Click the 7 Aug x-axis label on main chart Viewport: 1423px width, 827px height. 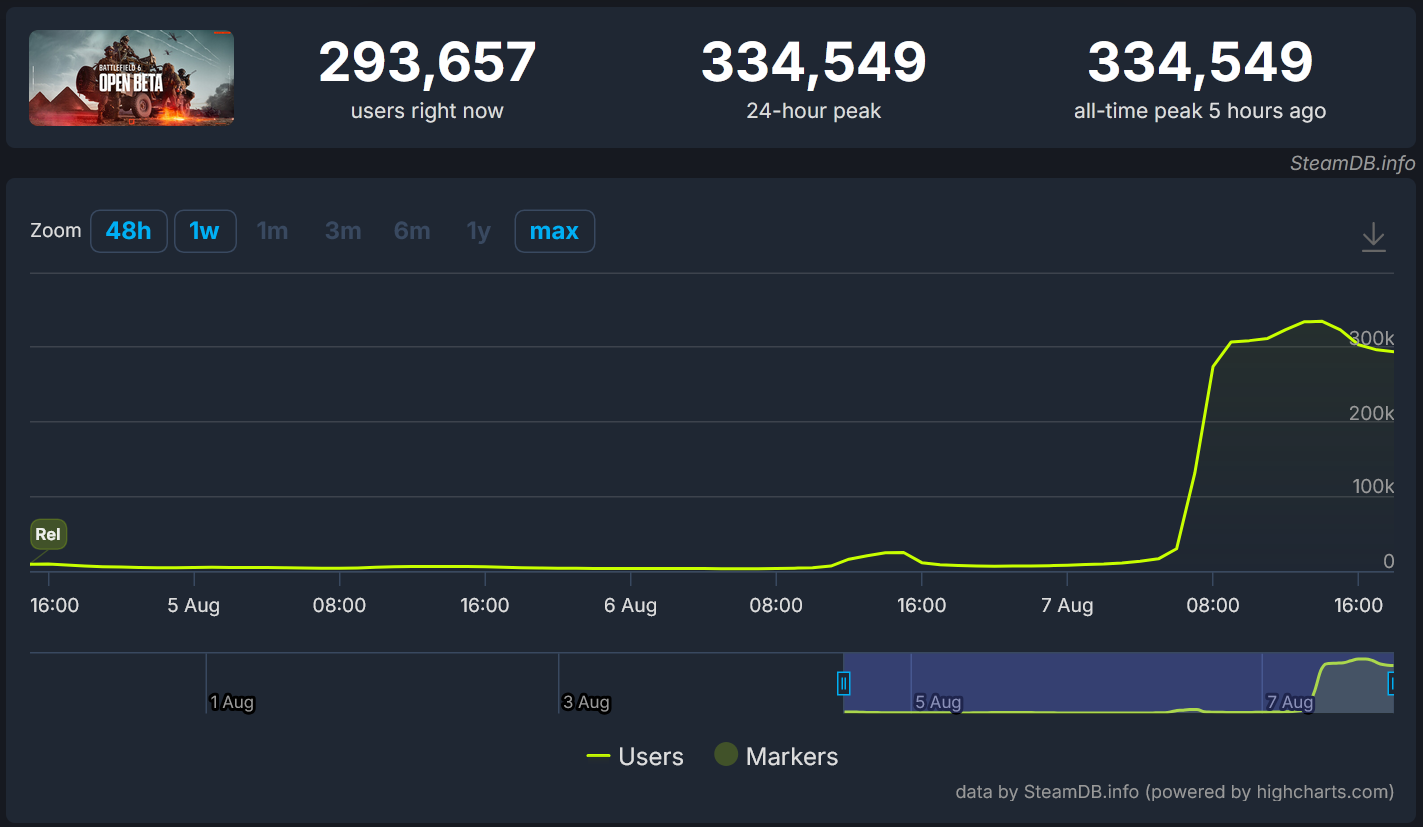[x=1067, y=605]
